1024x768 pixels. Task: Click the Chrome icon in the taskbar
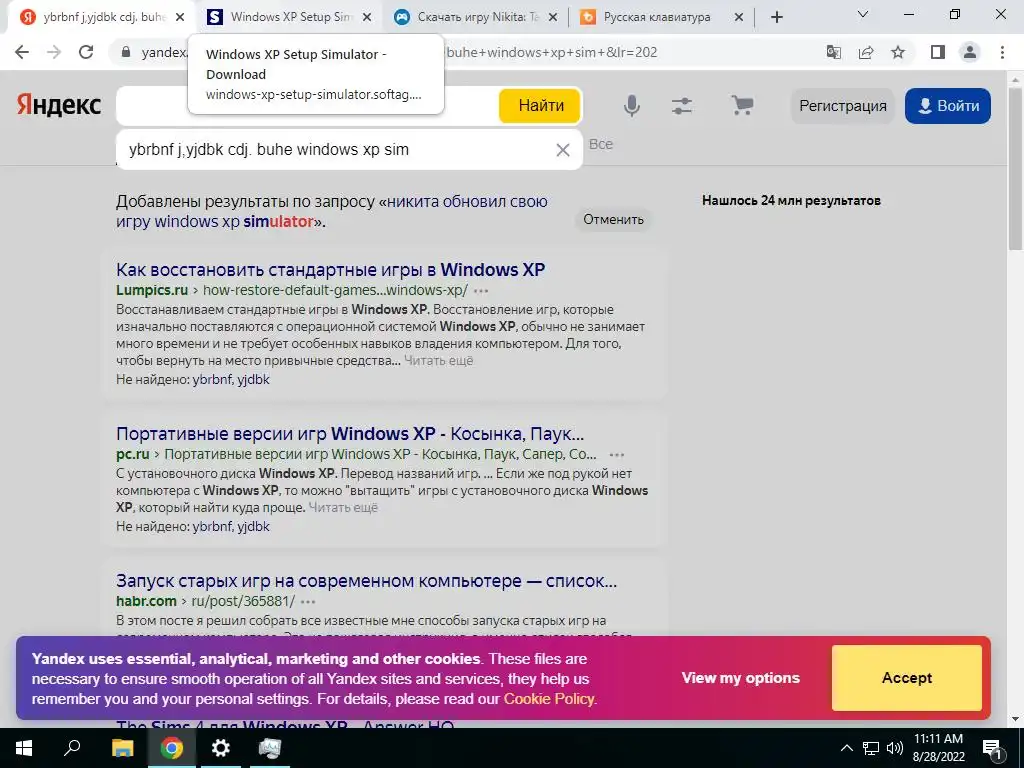coord(172,748)
